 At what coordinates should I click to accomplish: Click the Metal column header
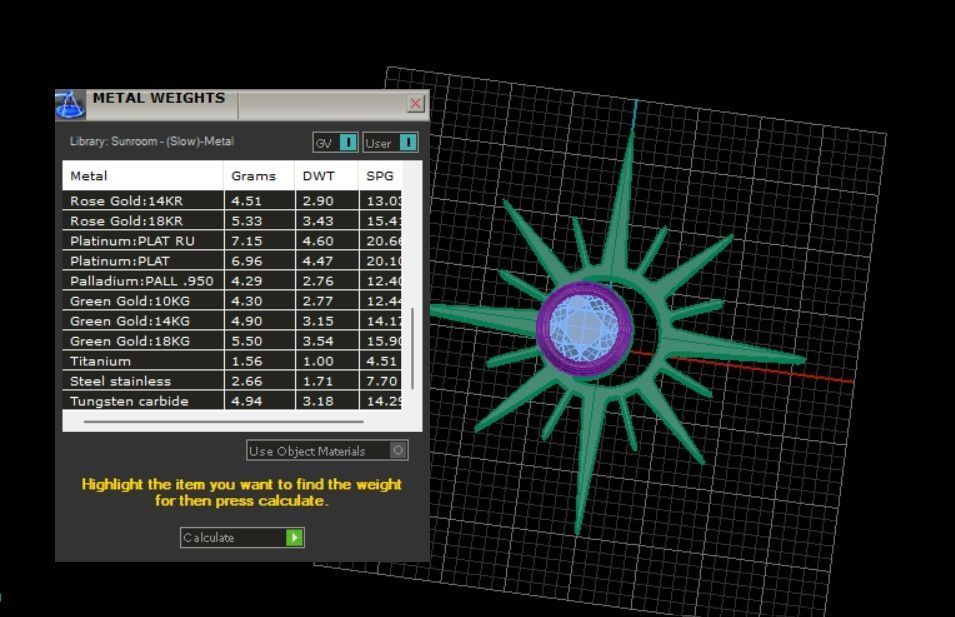(x=143, y=176)
